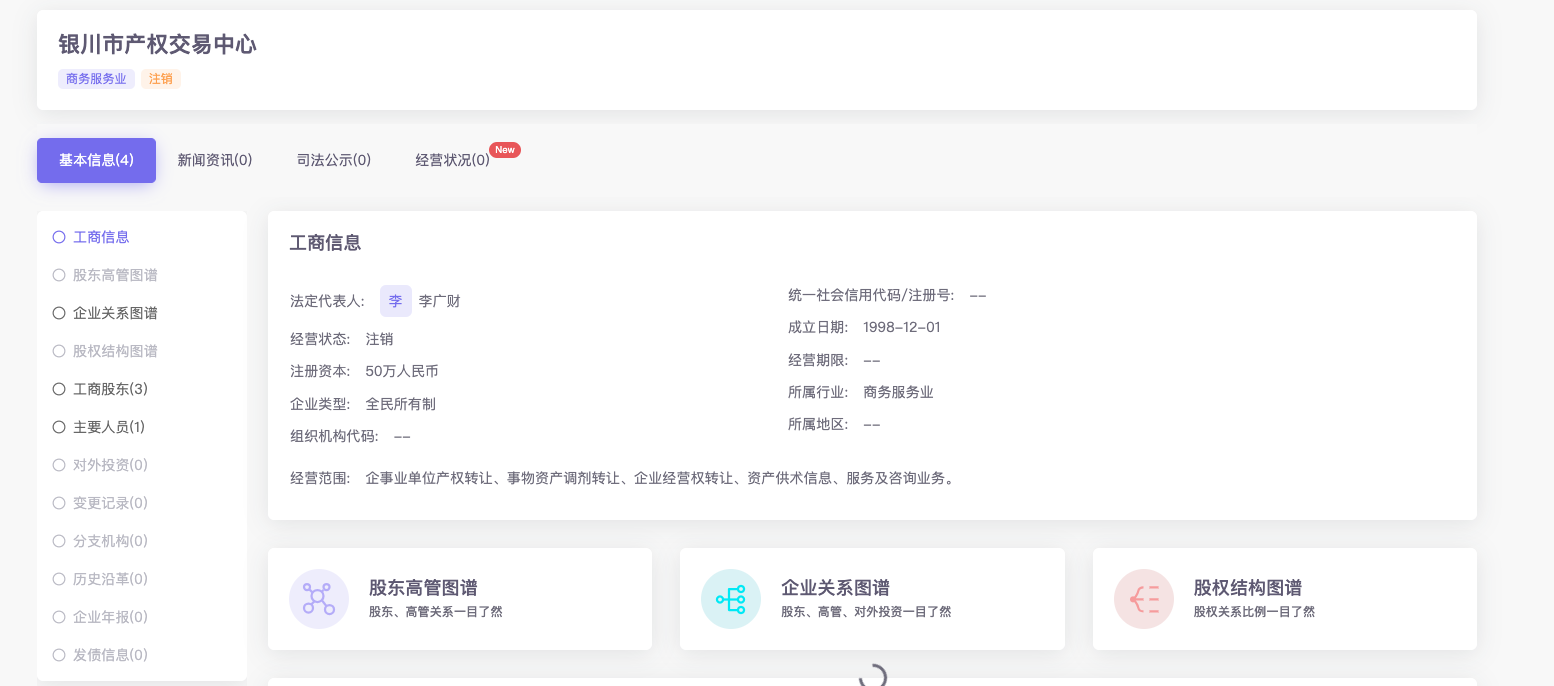Click the 股权结构图谱 card pink icon
The width and height of the screenshot is (1554, 686).
pyautogui.click(x=1144, y=599)
